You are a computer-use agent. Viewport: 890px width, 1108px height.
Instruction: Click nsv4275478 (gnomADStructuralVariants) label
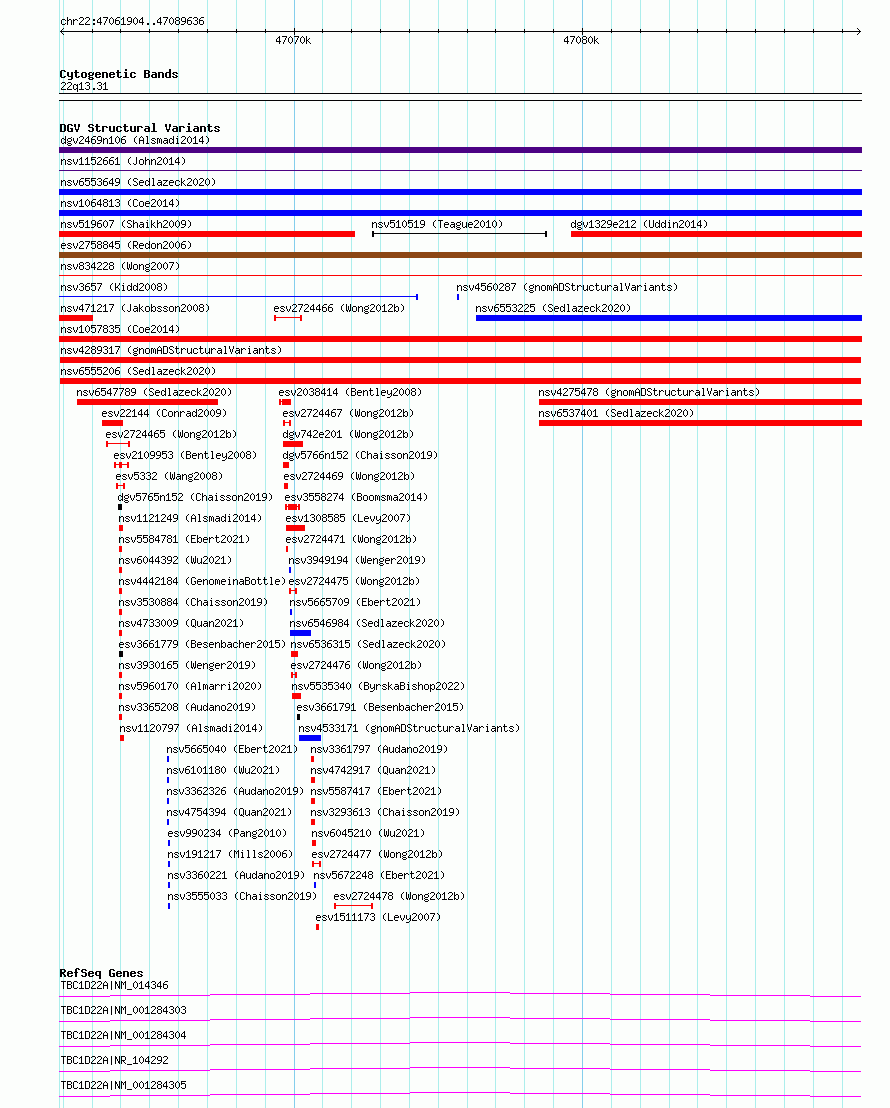[x=649, y=392]
